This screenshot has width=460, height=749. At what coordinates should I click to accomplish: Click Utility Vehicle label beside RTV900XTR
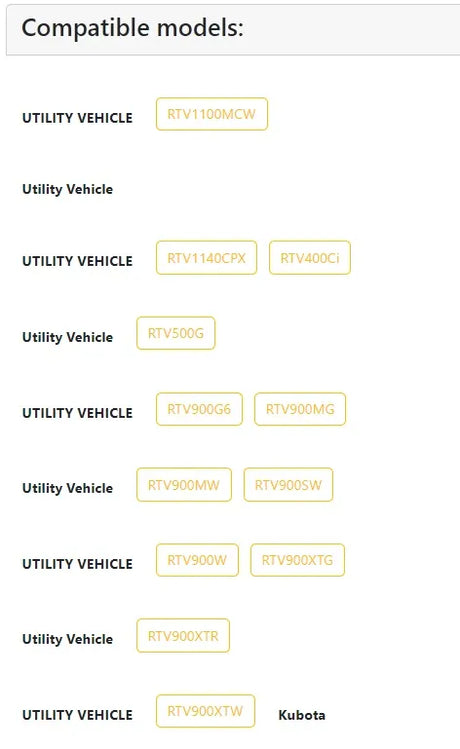[x=68, y=639]
